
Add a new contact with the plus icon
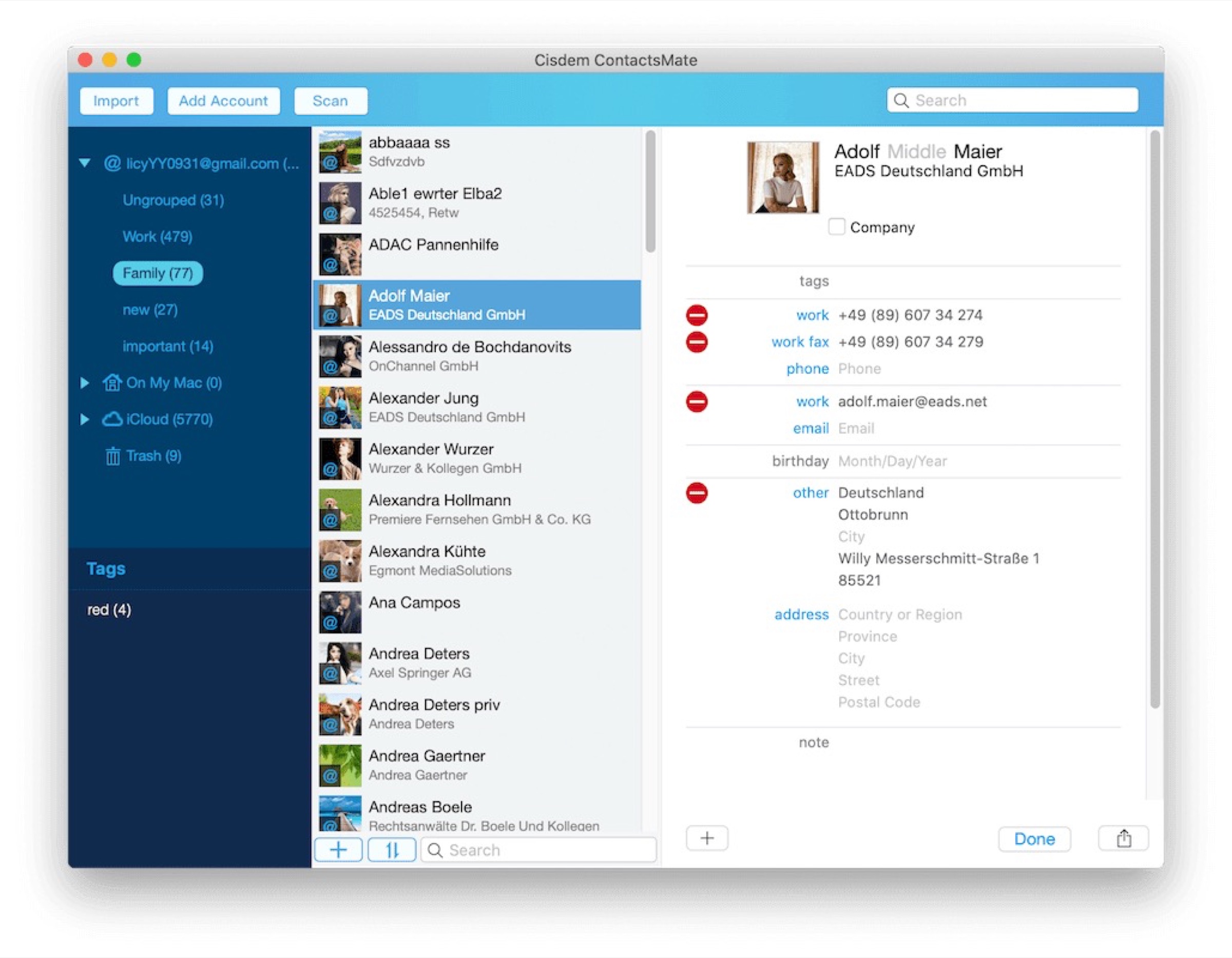[338, 850]
